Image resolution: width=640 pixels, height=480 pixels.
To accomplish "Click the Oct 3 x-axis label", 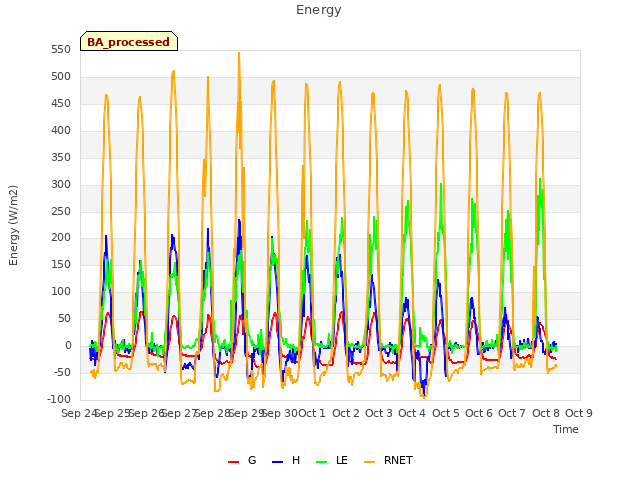I will tap(379, 413).
